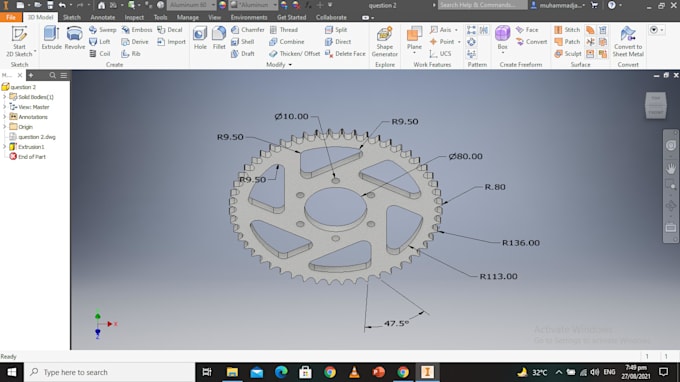Click the UCS work feature
This screenshot has width=680, height=382.
pos(440,53)
